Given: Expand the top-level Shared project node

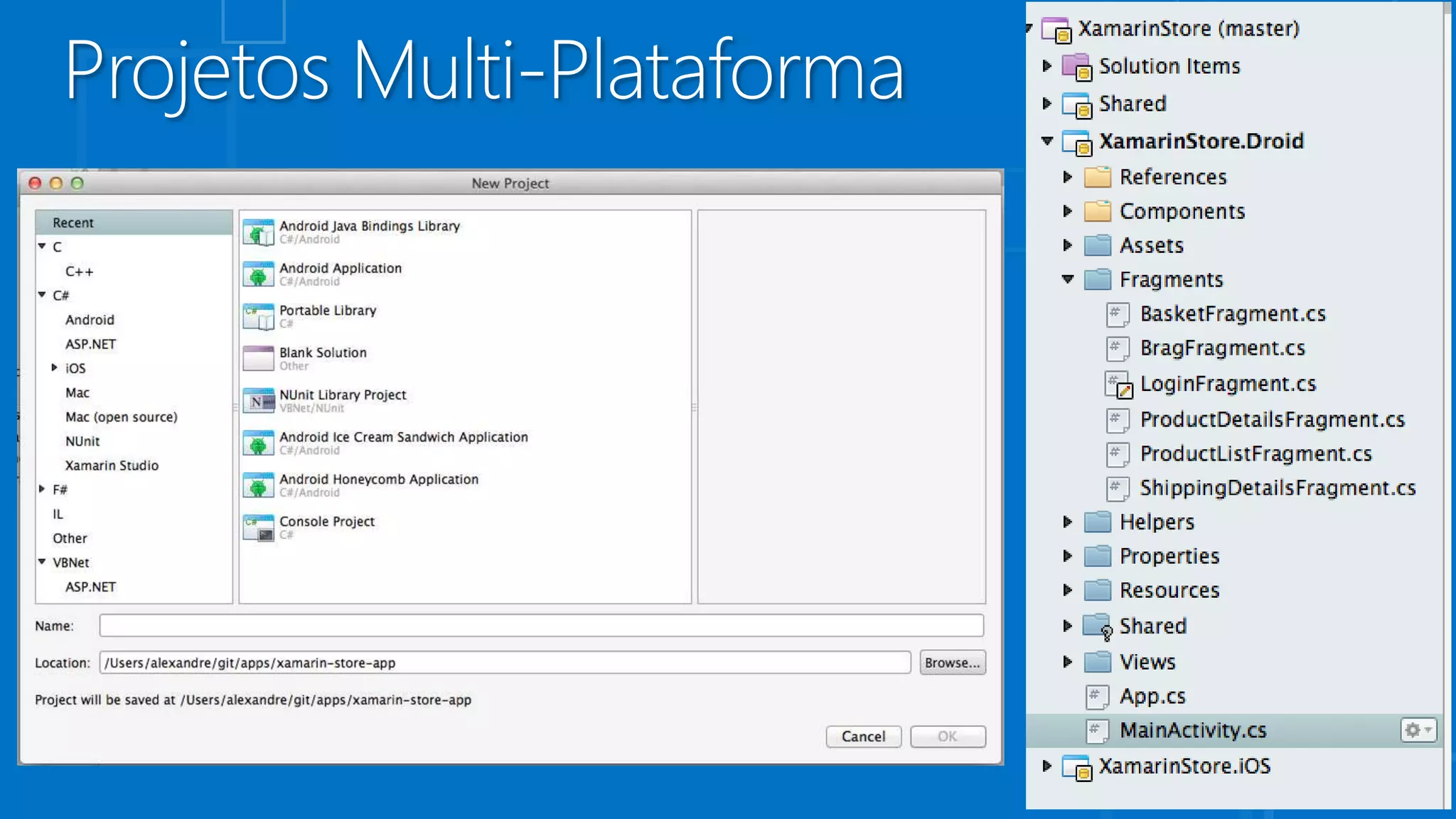Looking at the screenshot, I should [x=1046, y=103].
